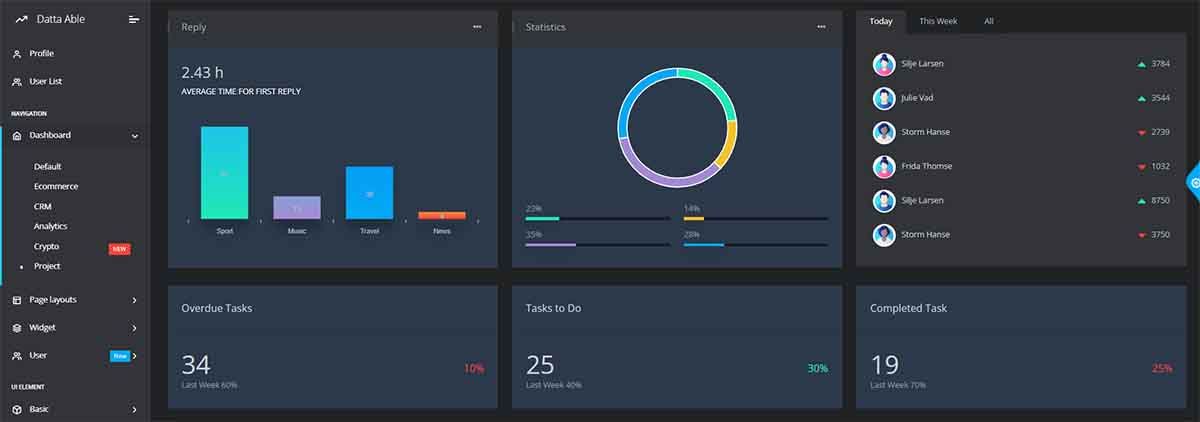
Task: Open the Crypto dashboard item
Action: [47, 247]
